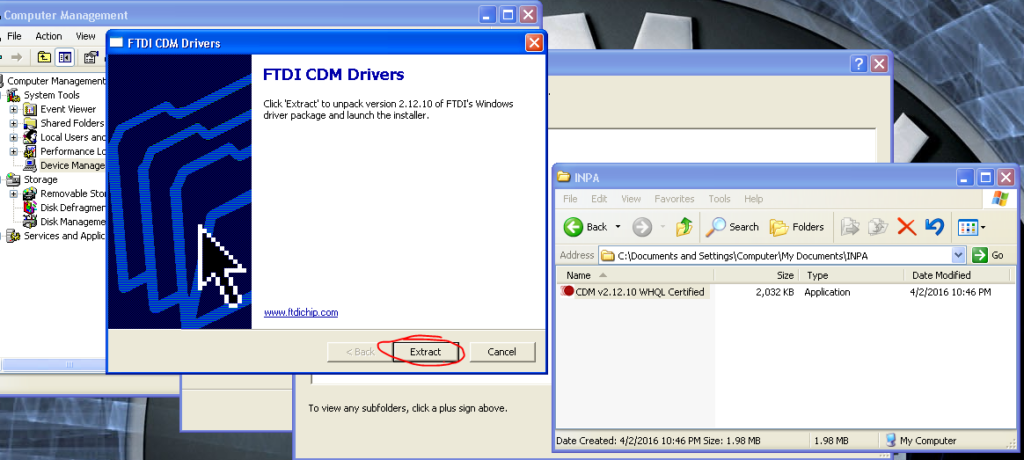Click the Local Users and Groups icon
Image resolution: width=1024 pixels, height=460 pixels.
[30, 137]
